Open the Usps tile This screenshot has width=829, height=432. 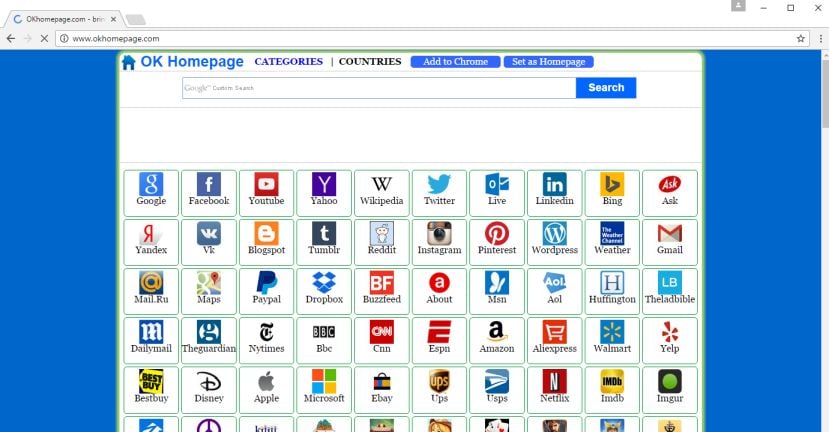tap(497, 390)
